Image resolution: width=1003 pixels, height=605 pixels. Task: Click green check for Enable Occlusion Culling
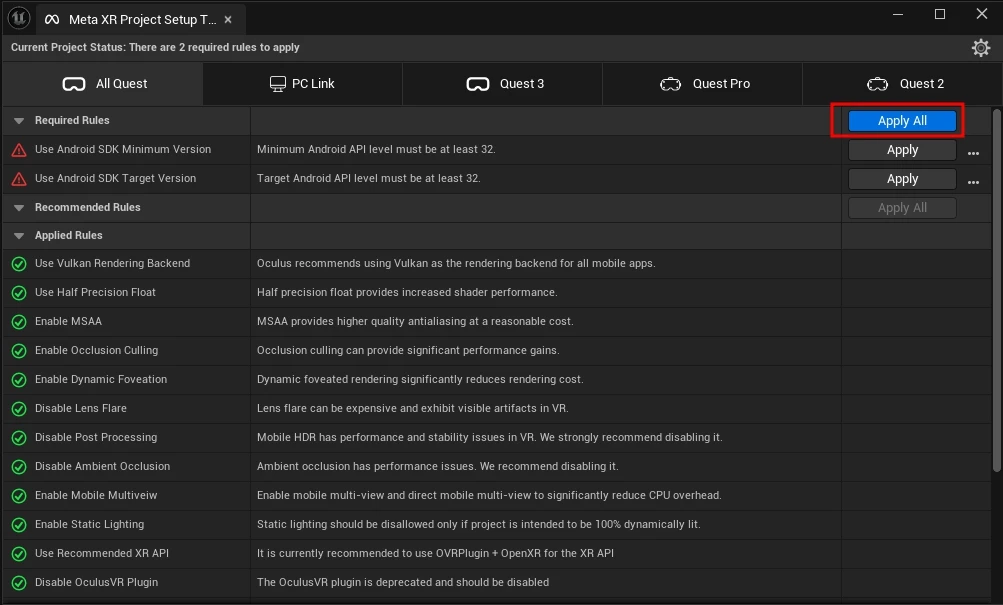point(19,350)
